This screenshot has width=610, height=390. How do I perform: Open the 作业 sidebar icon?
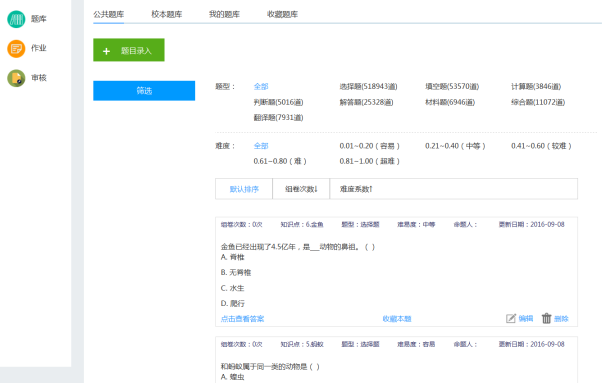pyautogui.click(x=16, y=49)
